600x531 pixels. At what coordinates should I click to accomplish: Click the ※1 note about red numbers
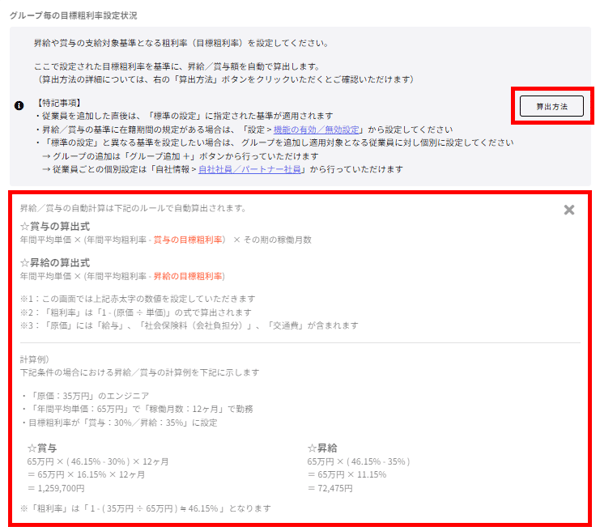(140, 299)
